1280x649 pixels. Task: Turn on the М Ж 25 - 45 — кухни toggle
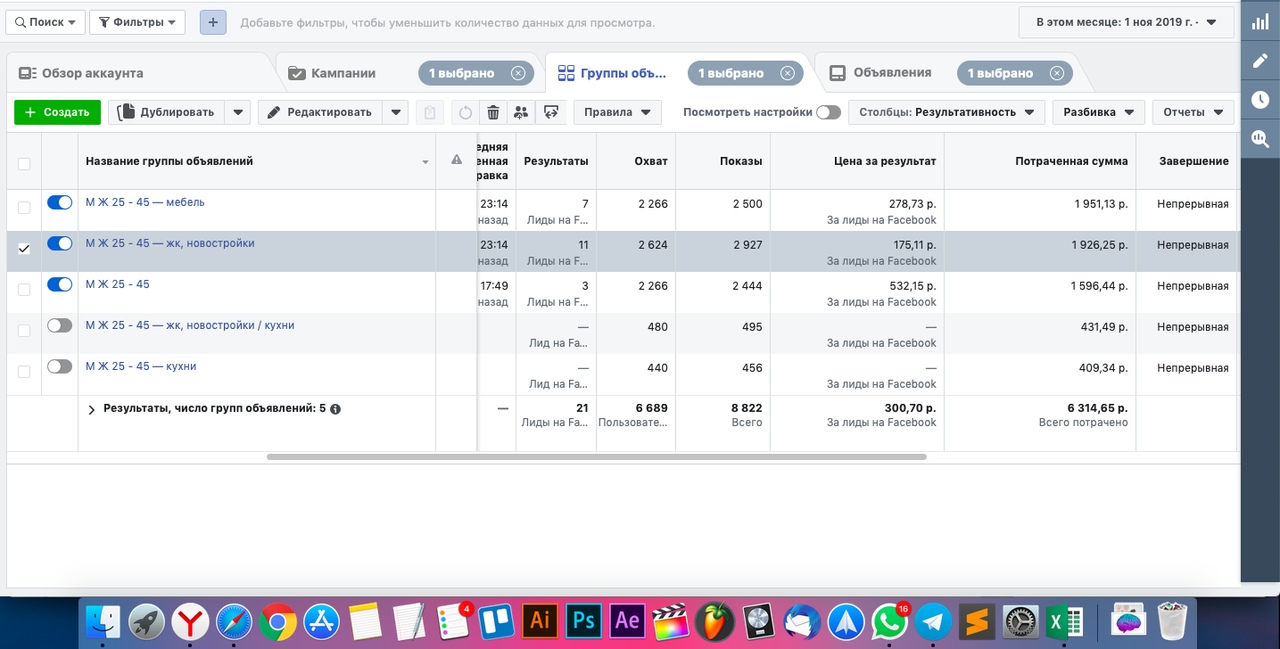60,366
